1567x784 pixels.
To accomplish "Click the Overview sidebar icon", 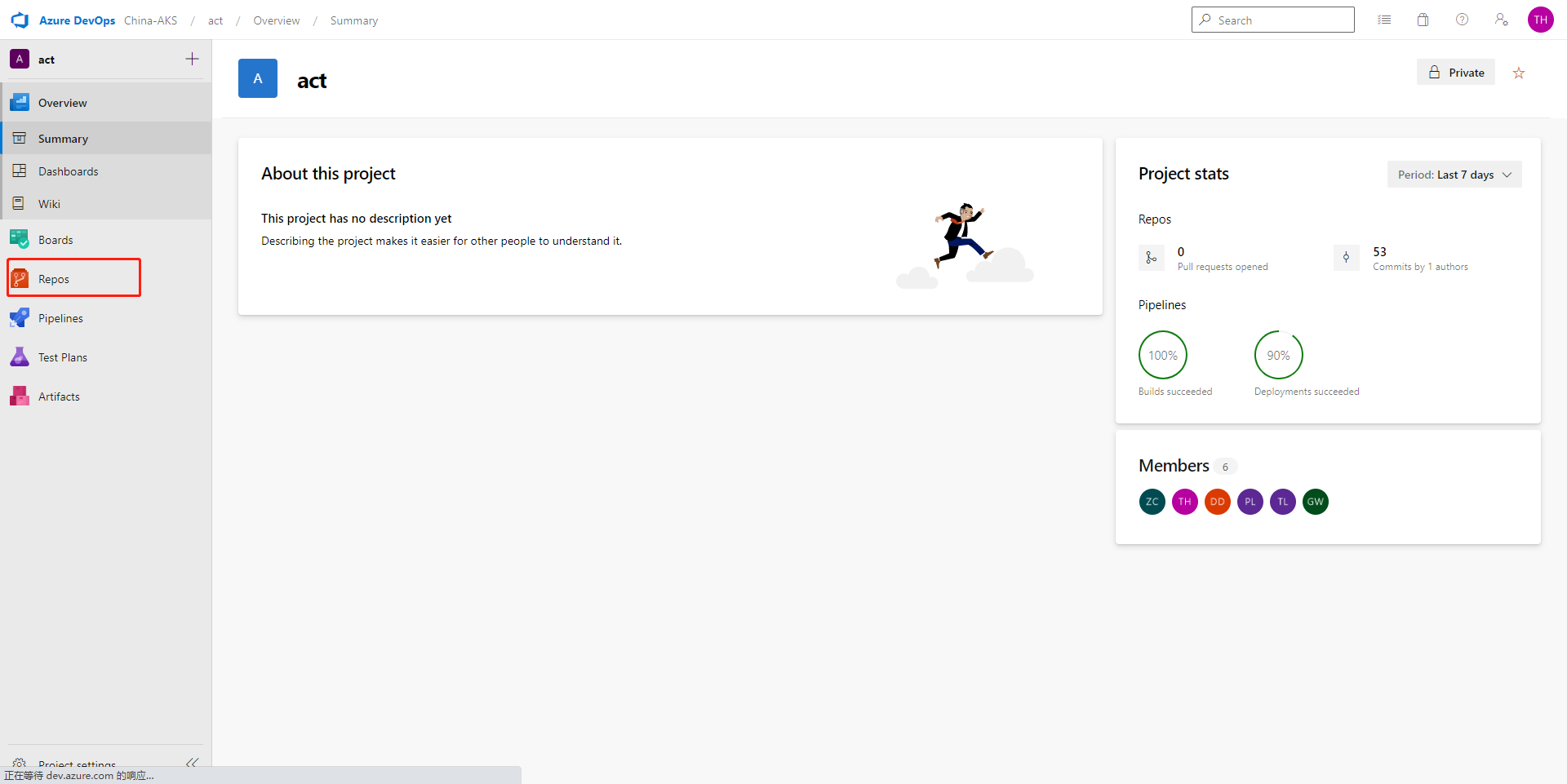I will [x=20, y=103].
